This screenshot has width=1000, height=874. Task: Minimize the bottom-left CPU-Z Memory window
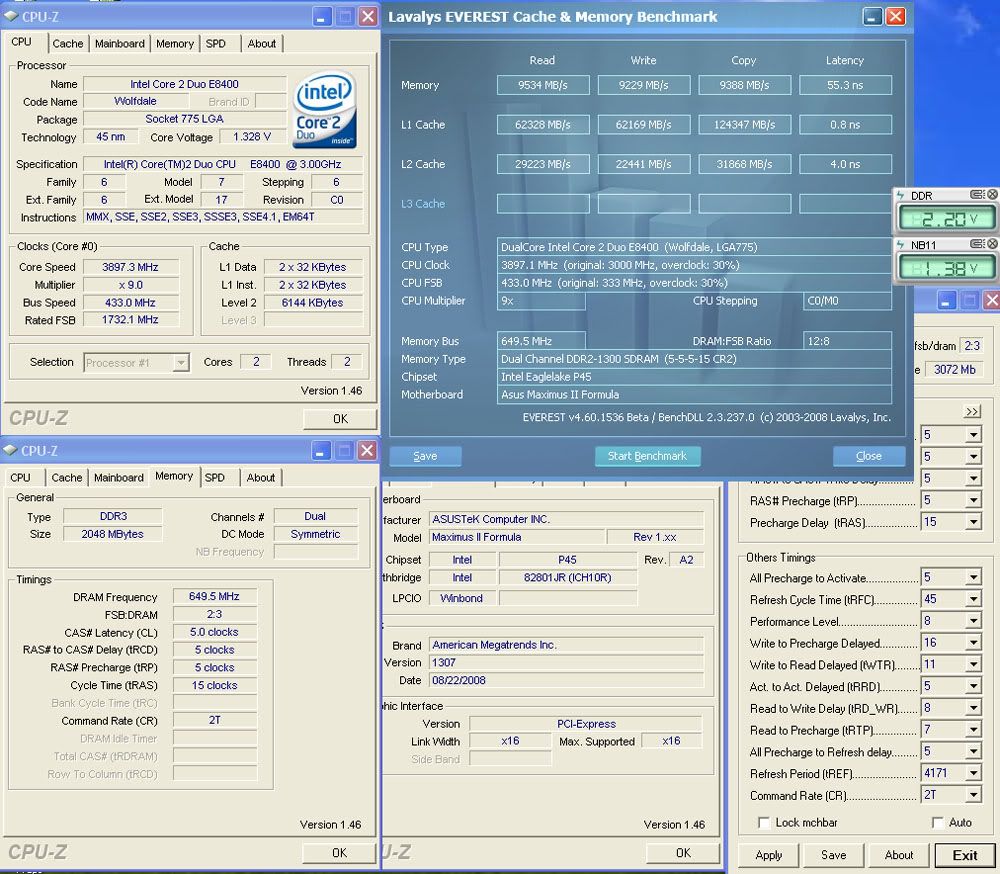tap(321, 451)
